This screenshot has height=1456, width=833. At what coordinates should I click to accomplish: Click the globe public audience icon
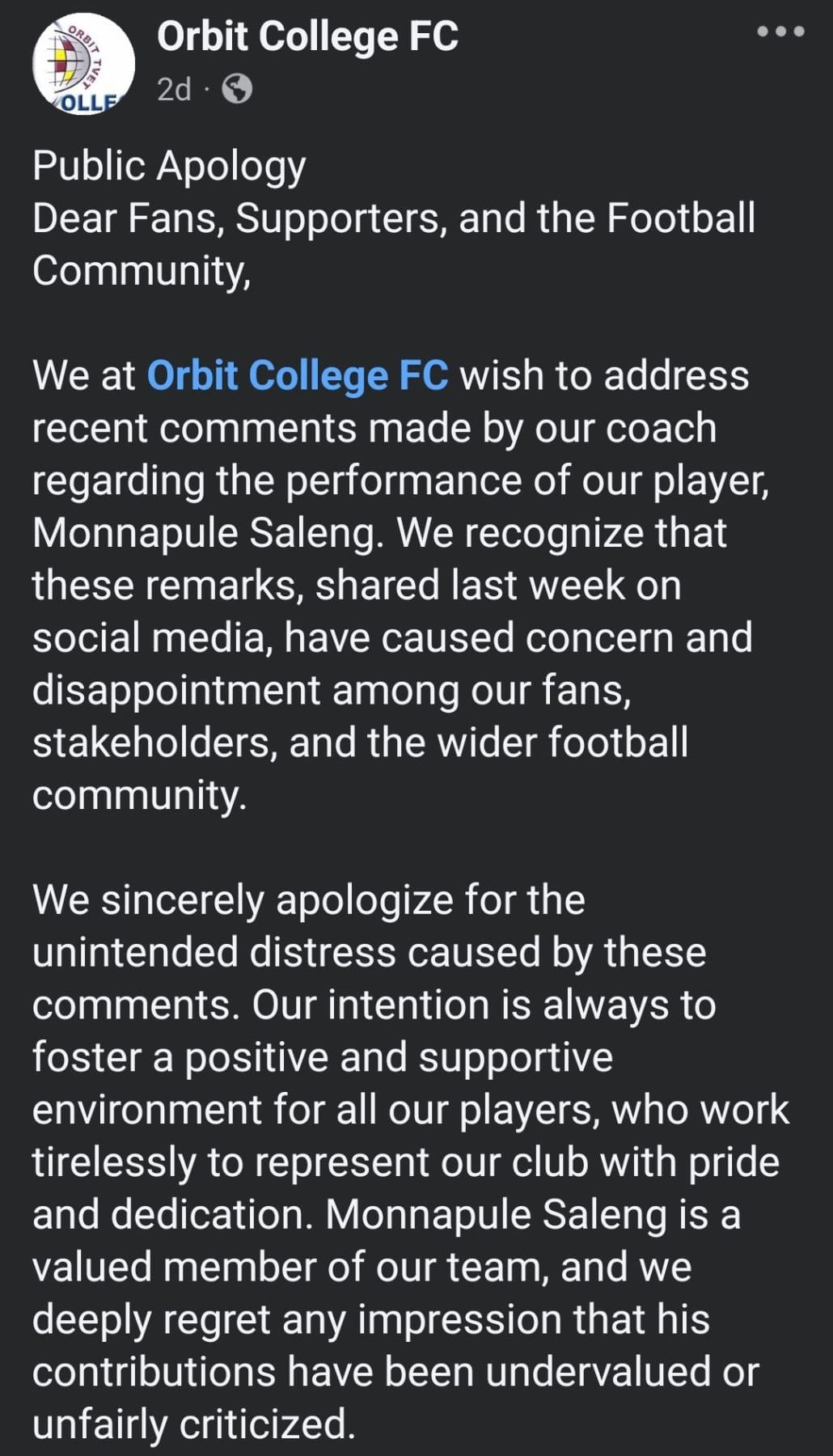[236, 89]
